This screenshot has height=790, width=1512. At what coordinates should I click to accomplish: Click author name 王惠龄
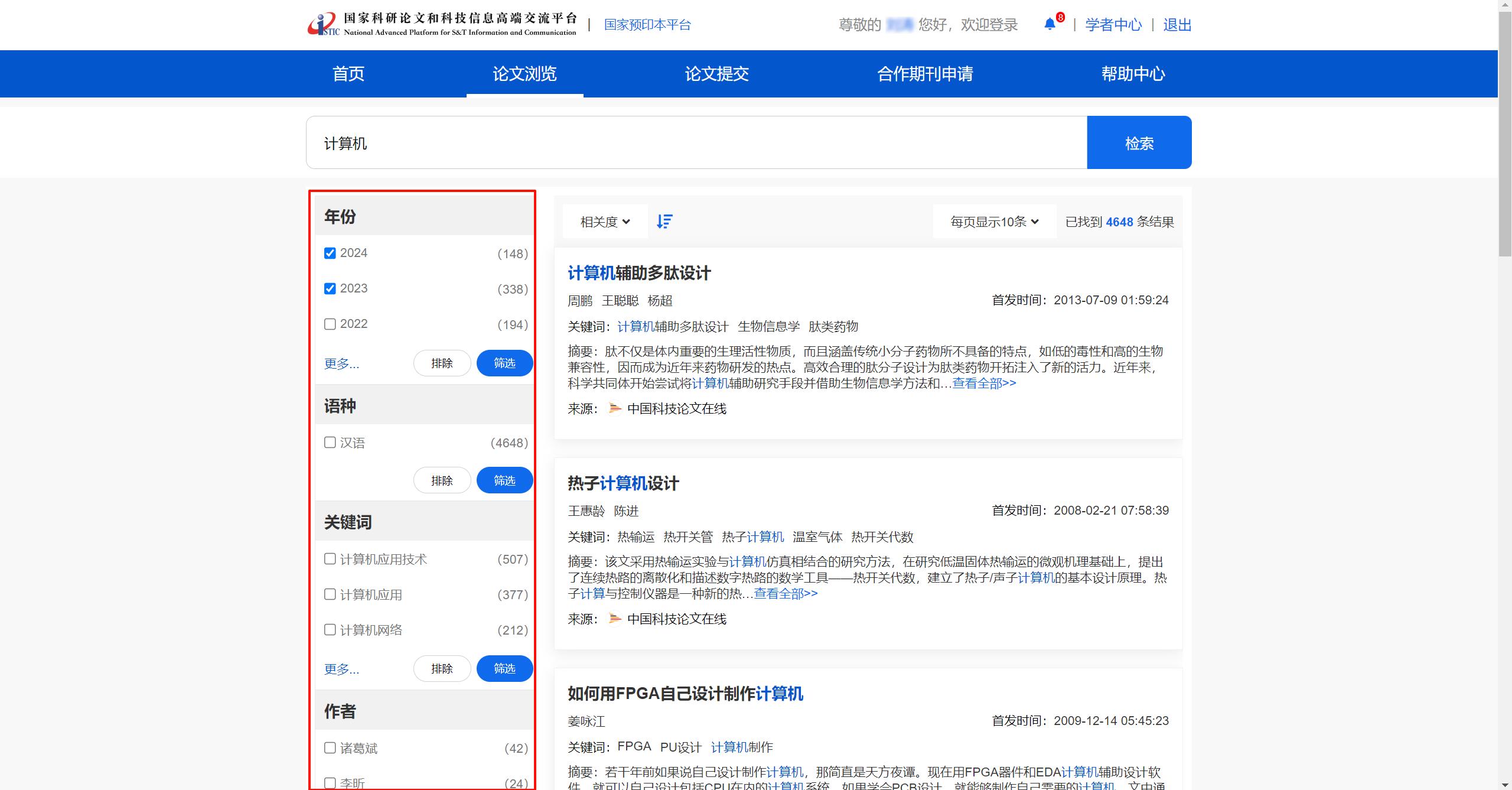(586, 511)
